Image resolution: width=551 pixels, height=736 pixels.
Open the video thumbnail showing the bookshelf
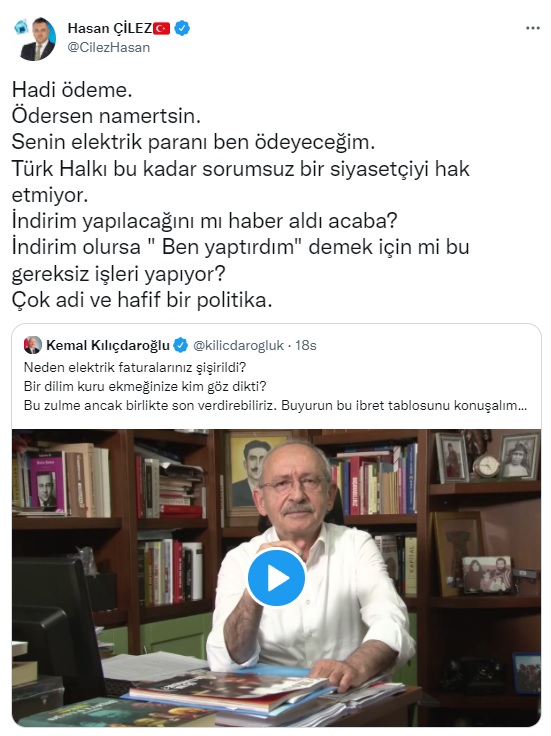click(276, 578)
